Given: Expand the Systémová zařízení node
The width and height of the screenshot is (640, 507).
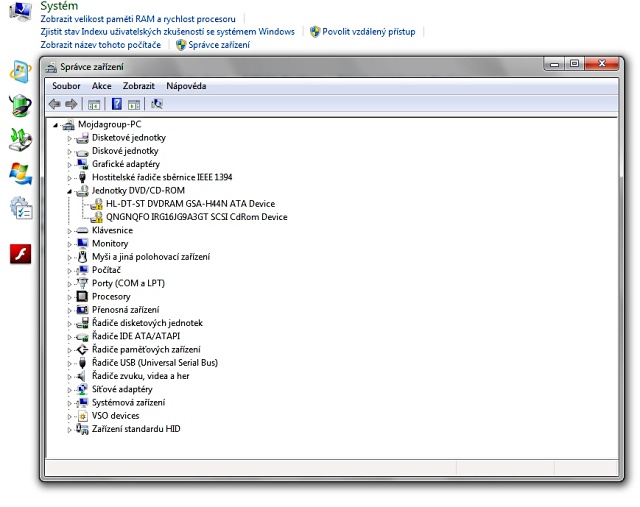Looking at the screenshot, I should pyautogui.click(x=69, y=403).
